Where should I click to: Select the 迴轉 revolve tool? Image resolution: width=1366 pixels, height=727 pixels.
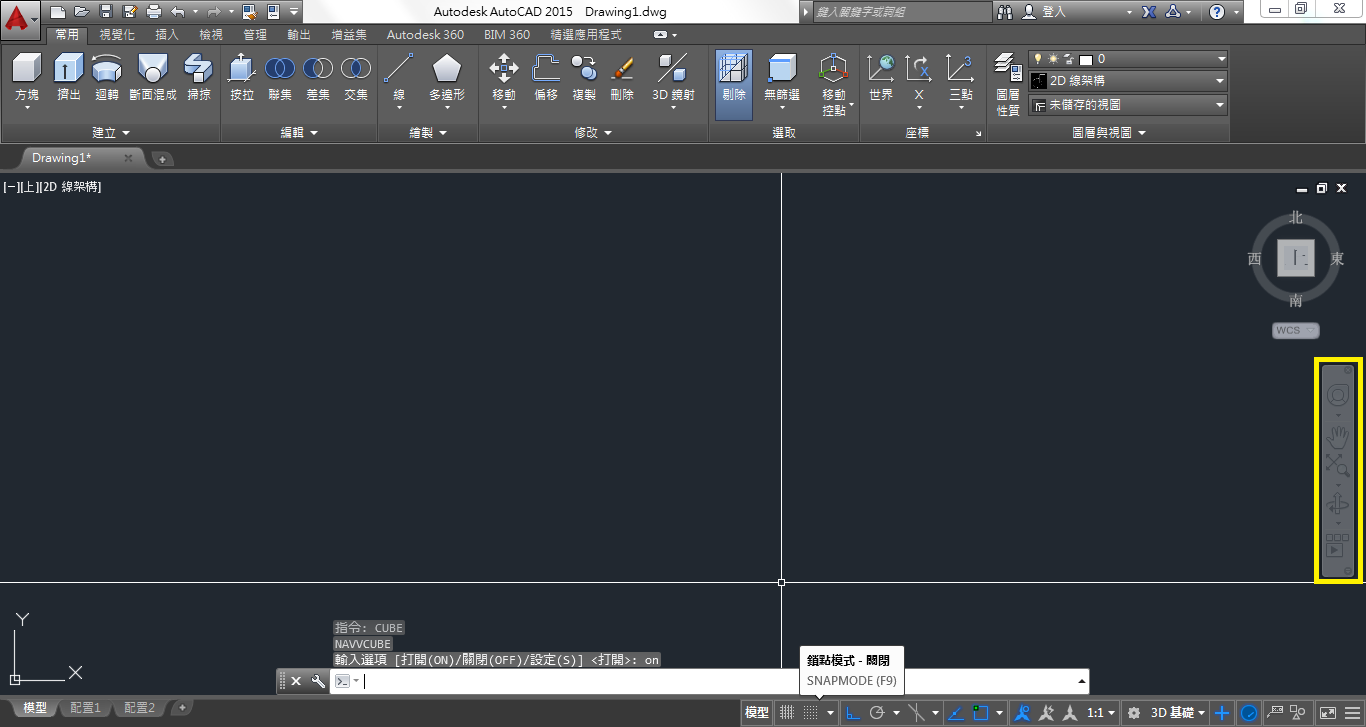107,78
